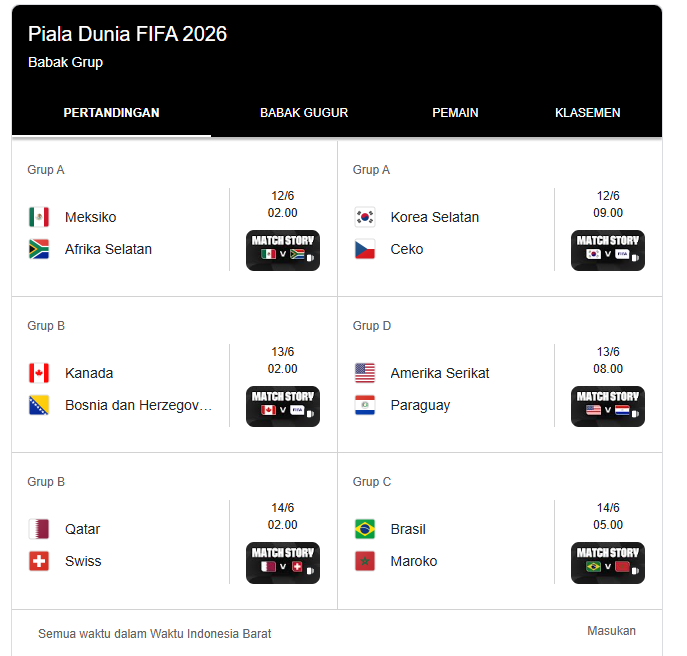
Task: Switch to the Babak Gugur tab
Action: coord(304,113)
